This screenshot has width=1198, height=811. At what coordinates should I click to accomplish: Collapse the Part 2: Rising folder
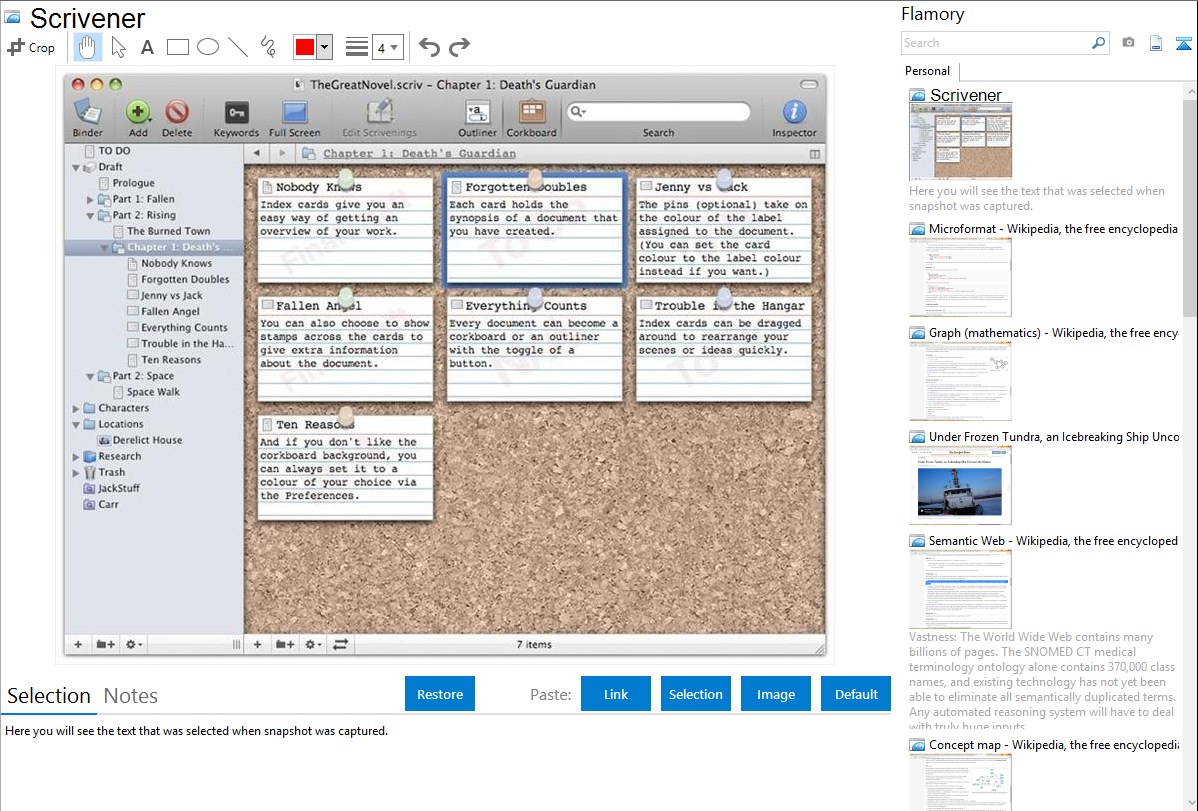click(90, 216)
